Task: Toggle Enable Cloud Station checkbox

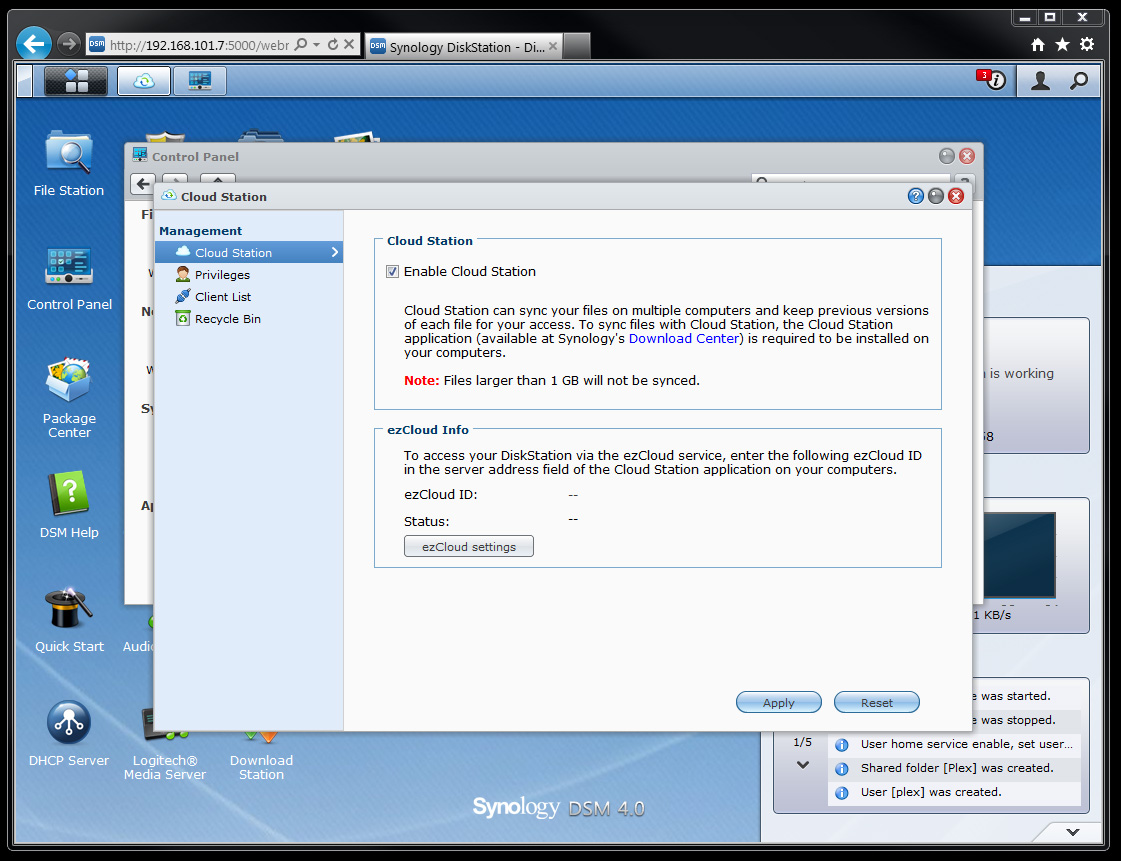Action: point(392,272)
